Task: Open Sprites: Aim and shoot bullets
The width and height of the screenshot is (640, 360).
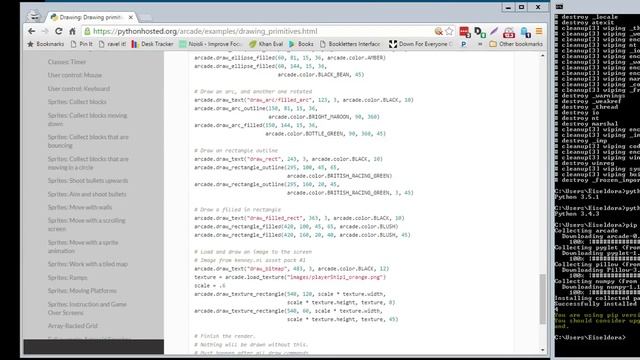Action: pyautogui.click(x=87, y=194)
